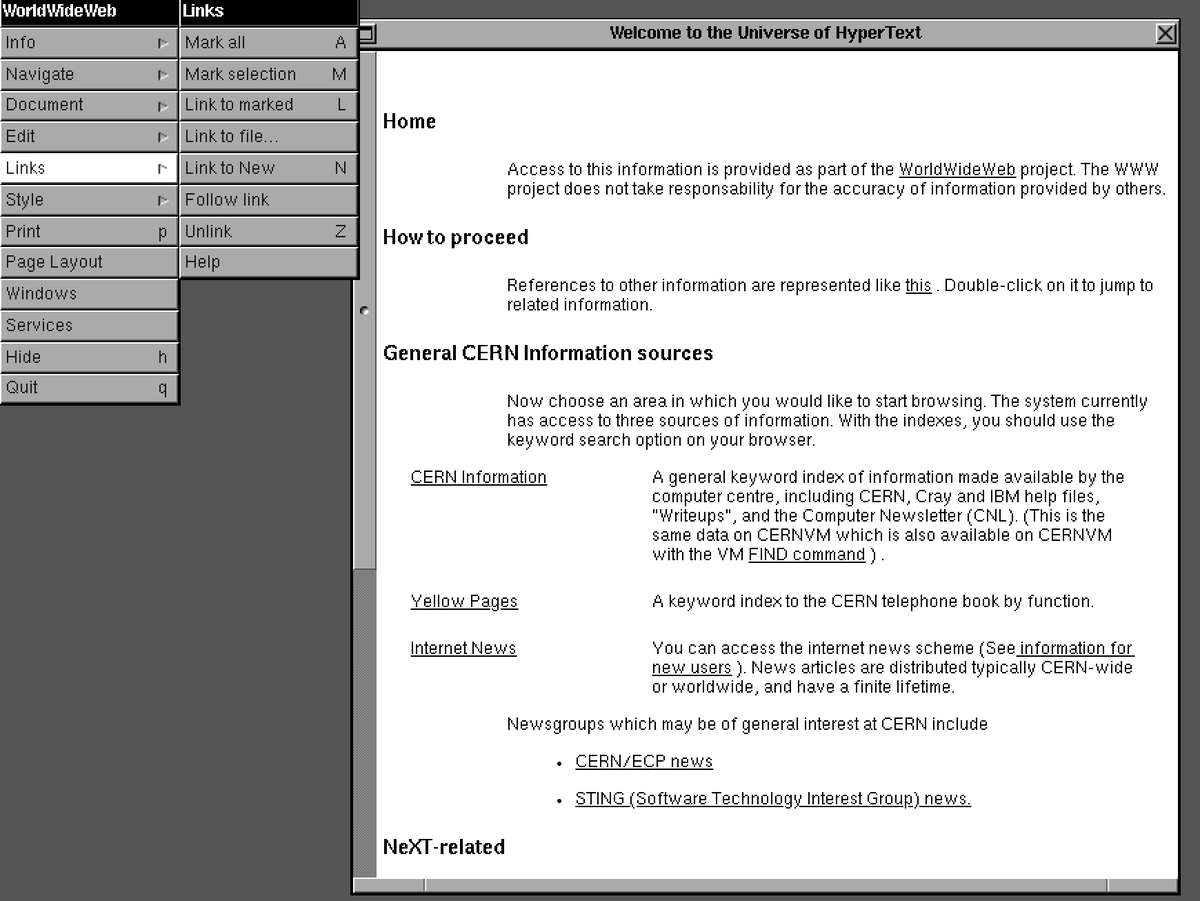The height and width of the screenshot is (901, 1200).
Task: Click the vertical scrollbar knob dimple
Action: 364,311
